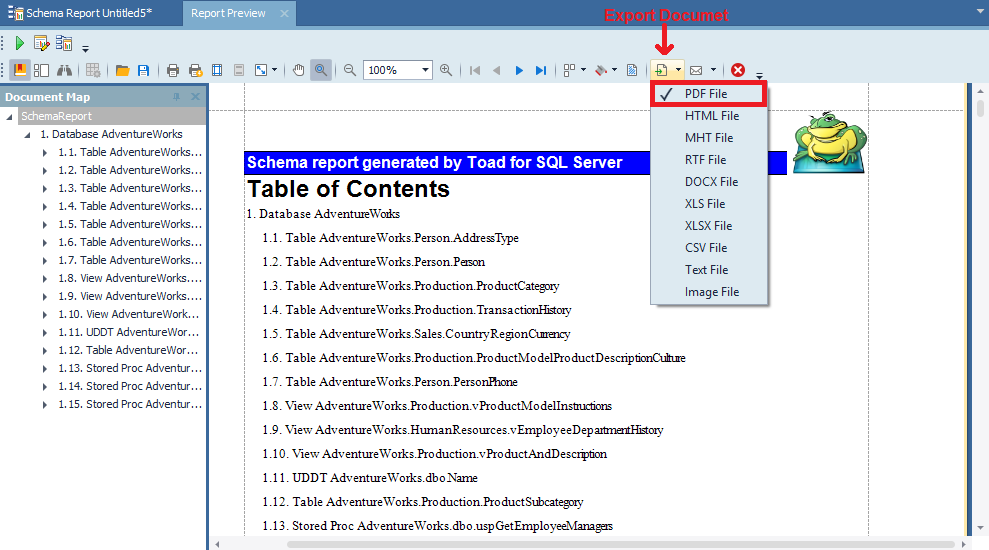Click the Open folder icon
The height and width of the screenshot is (550, 989).
[x=122, y=70]
